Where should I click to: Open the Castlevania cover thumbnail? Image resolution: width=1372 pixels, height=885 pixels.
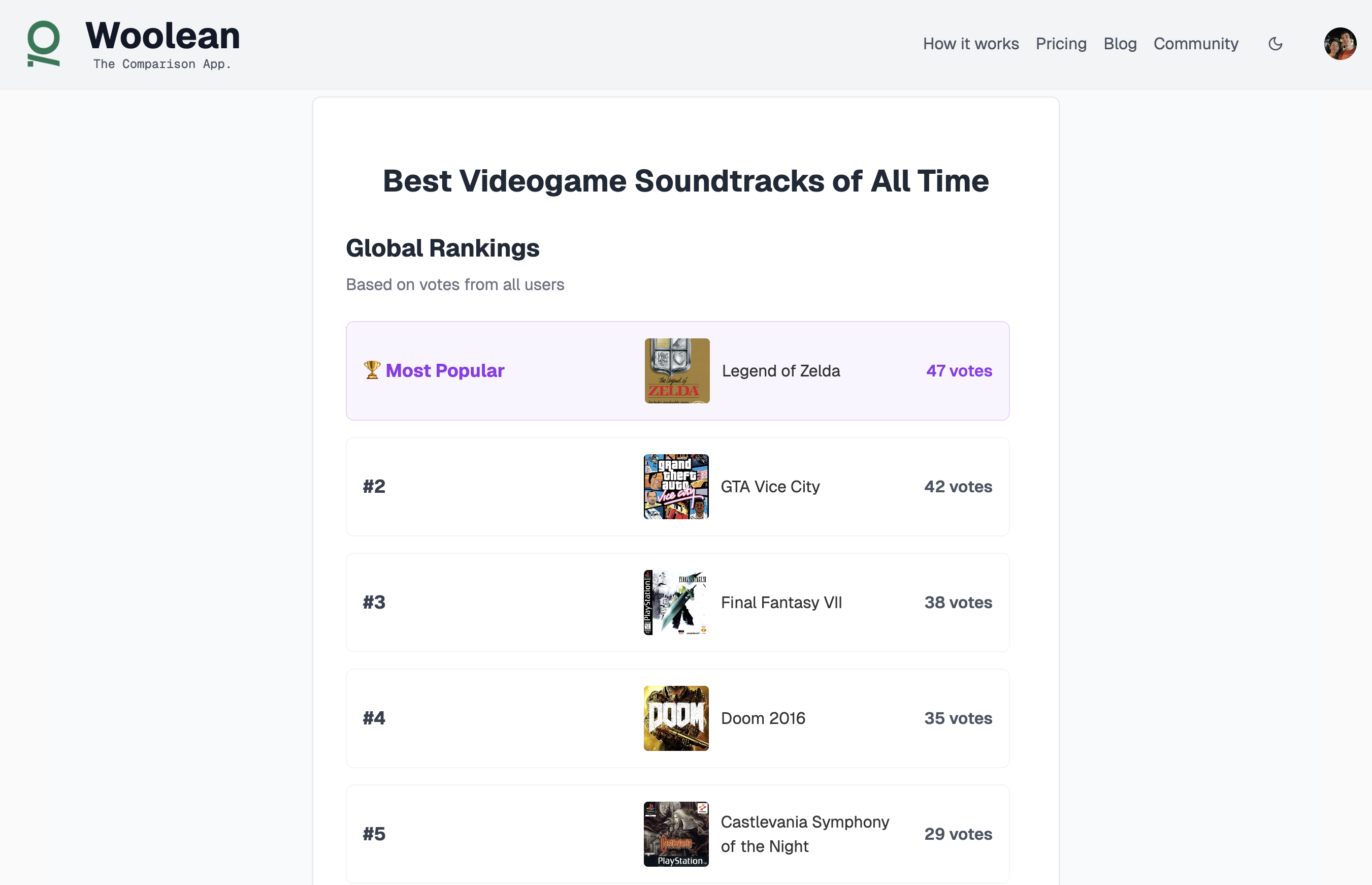pyautogui.click(x=676, y=834)
